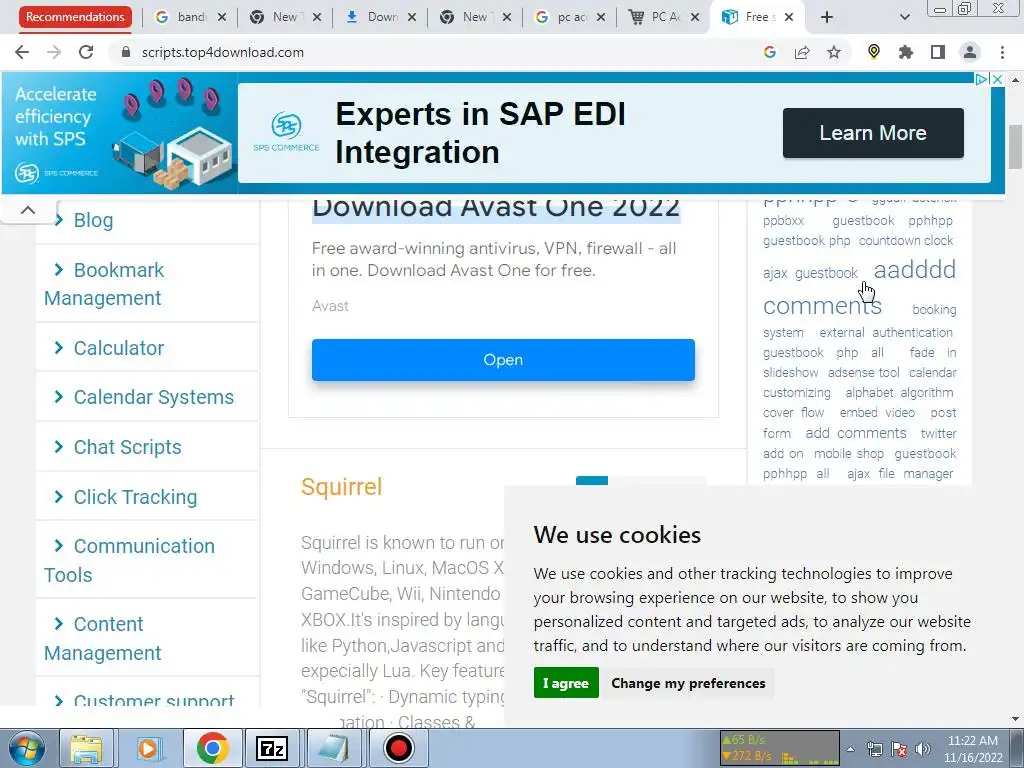This screenshot has height=768, width=1024.
Task: Click the Download Avast One 2022 heading
Action: (496, 208)
